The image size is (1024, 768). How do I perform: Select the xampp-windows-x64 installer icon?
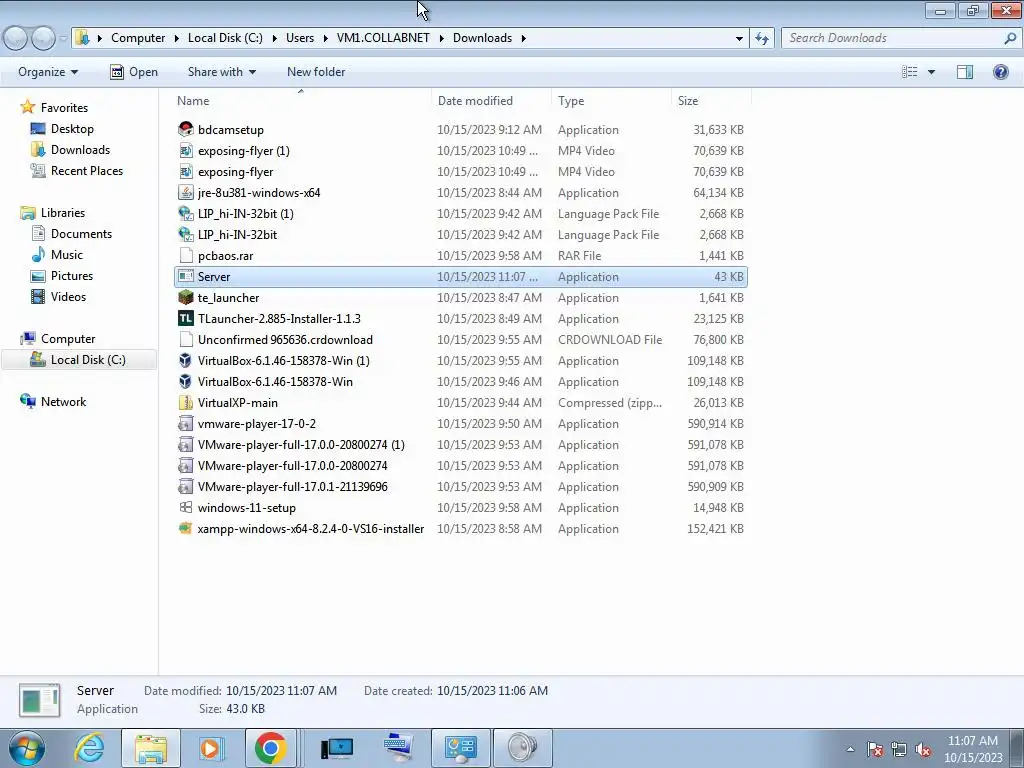pos(185,528)
